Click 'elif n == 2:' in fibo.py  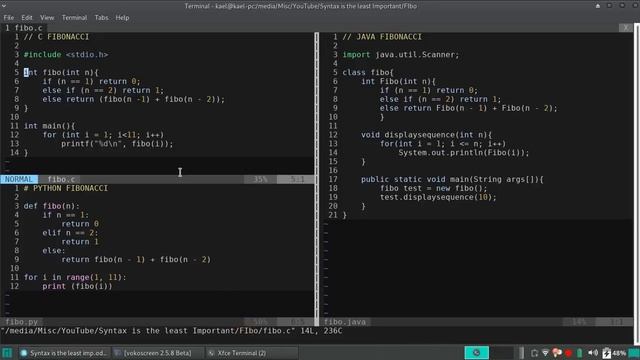pos(70,233)
